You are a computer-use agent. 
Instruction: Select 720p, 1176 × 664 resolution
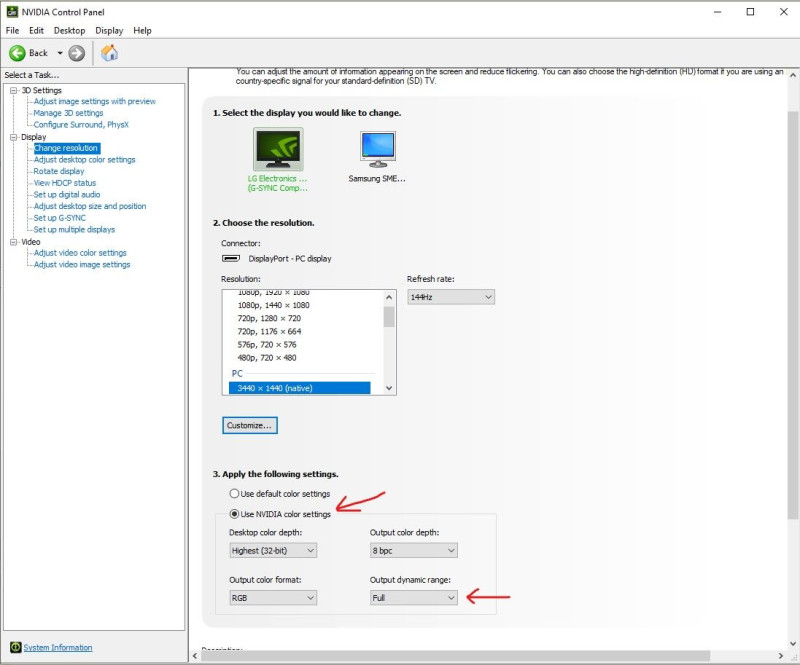tap(269, 332)
